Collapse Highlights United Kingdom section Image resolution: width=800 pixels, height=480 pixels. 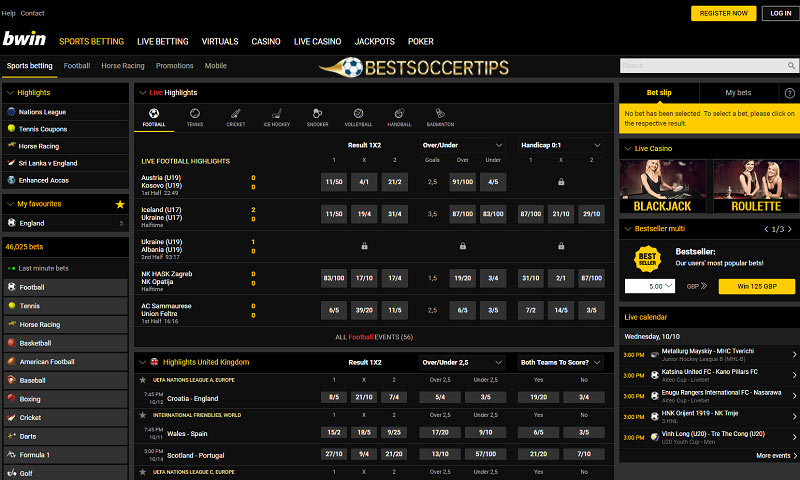coord(142,362)
